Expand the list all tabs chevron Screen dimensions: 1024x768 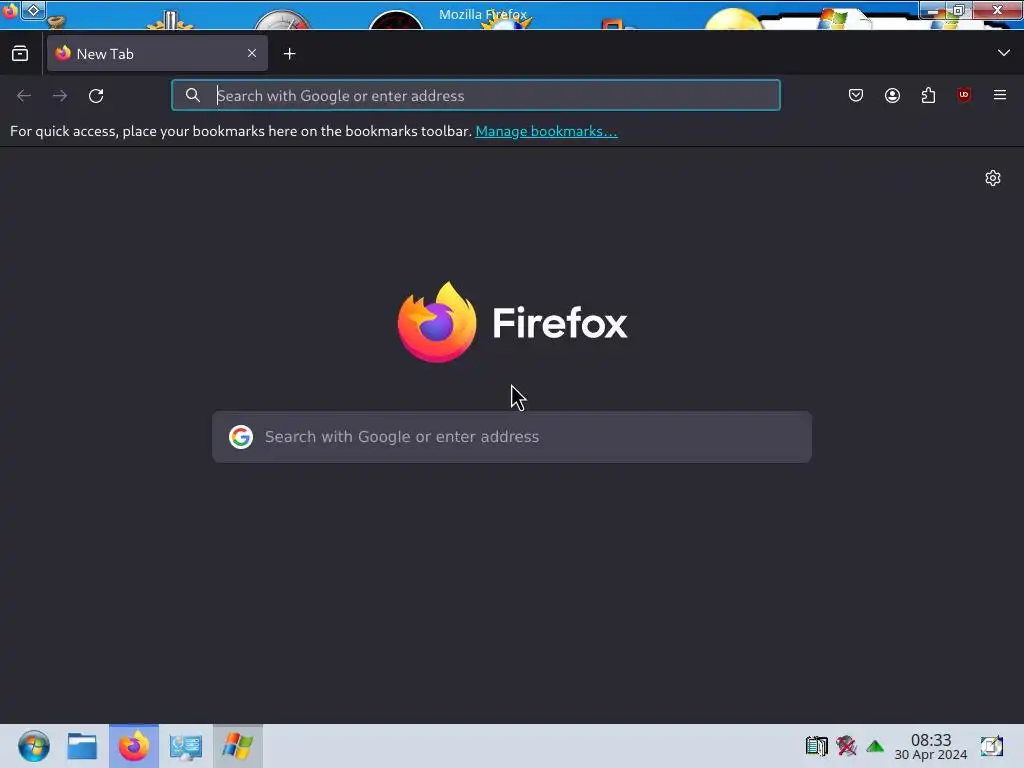click(1004, 53)
